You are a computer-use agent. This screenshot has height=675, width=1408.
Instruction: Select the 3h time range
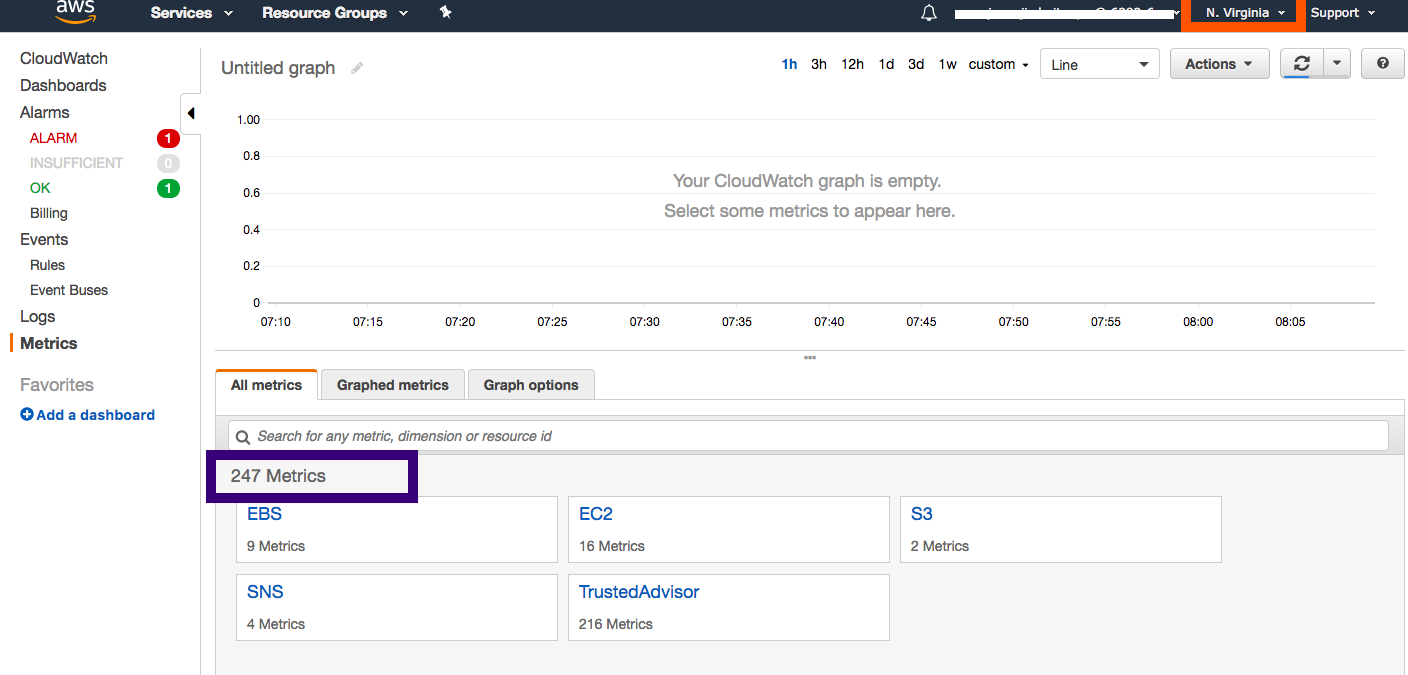[819, 64]
